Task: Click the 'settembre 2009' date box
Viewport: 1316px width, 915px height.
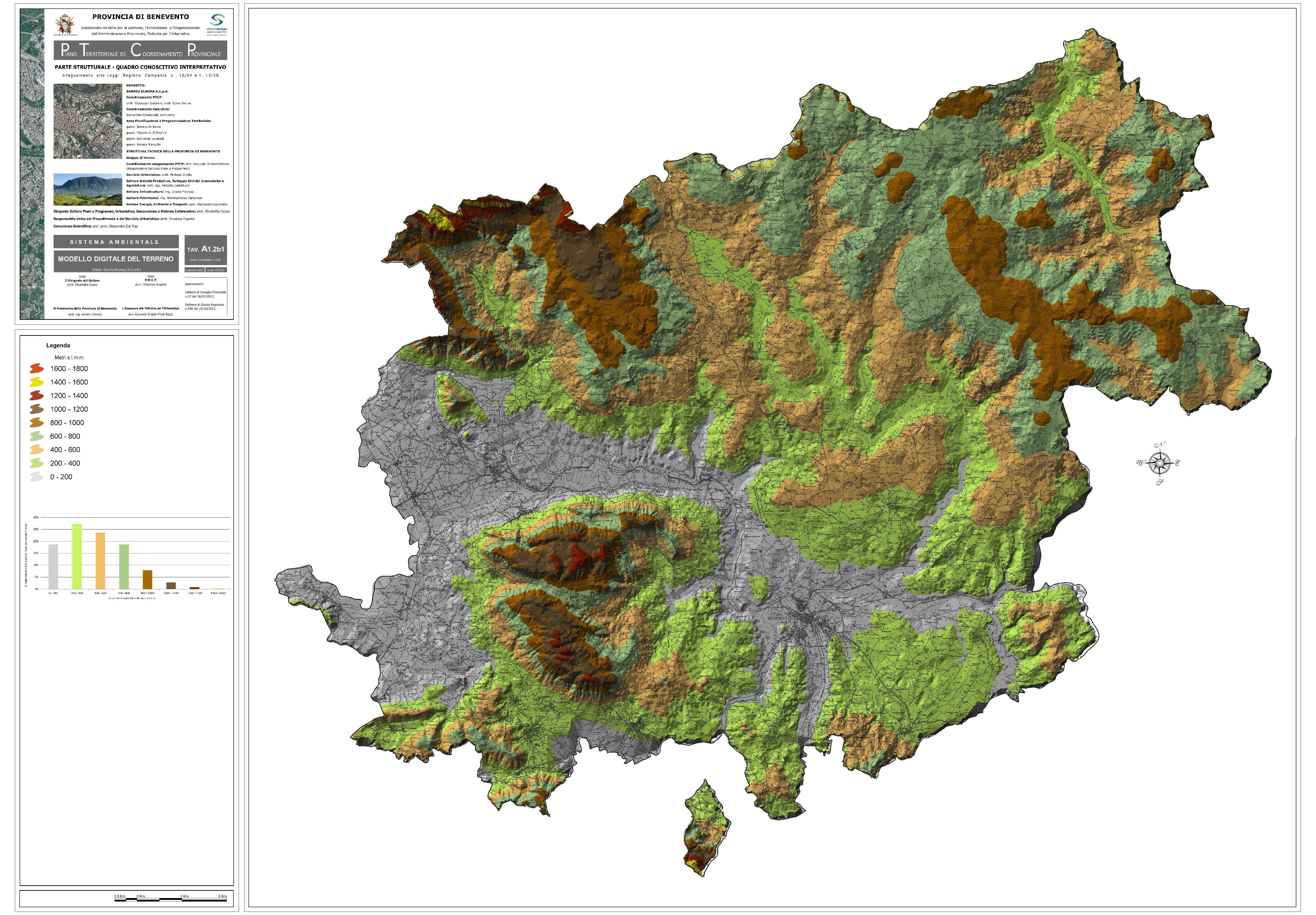Action: point(194,270)
